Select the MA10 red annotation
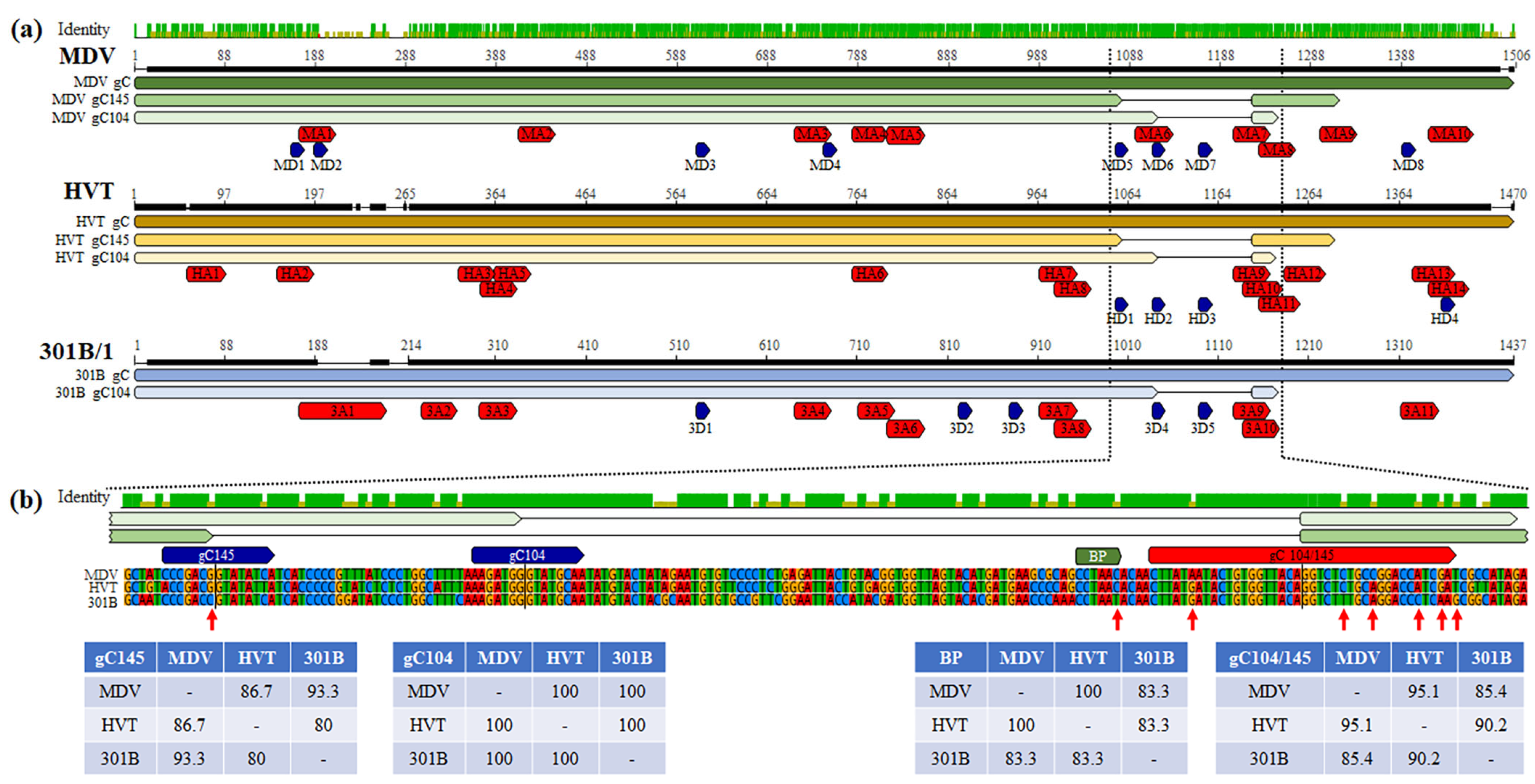The width and height of the screenshot is (1535, 784). 1450,134
